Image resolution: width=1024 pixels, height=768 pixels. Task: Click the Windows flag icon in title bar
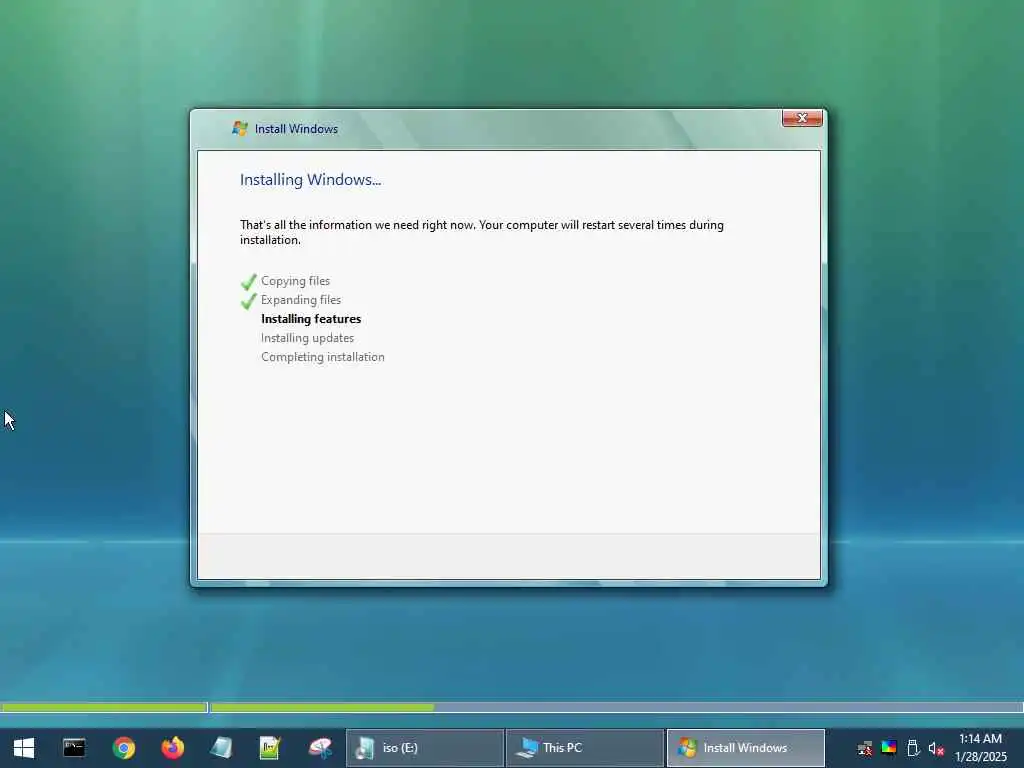240,129
